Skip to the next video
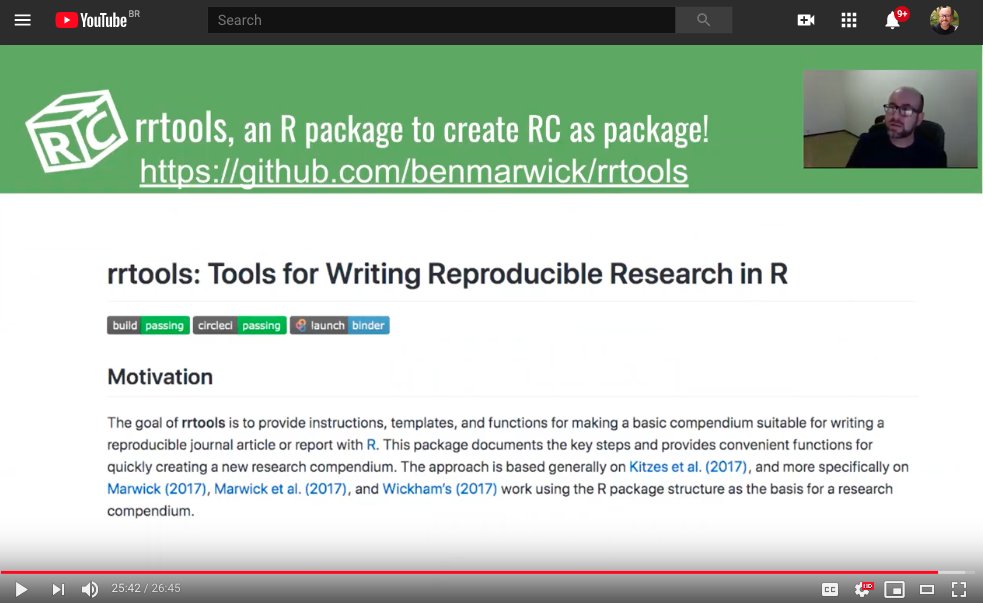 (58, 589)
